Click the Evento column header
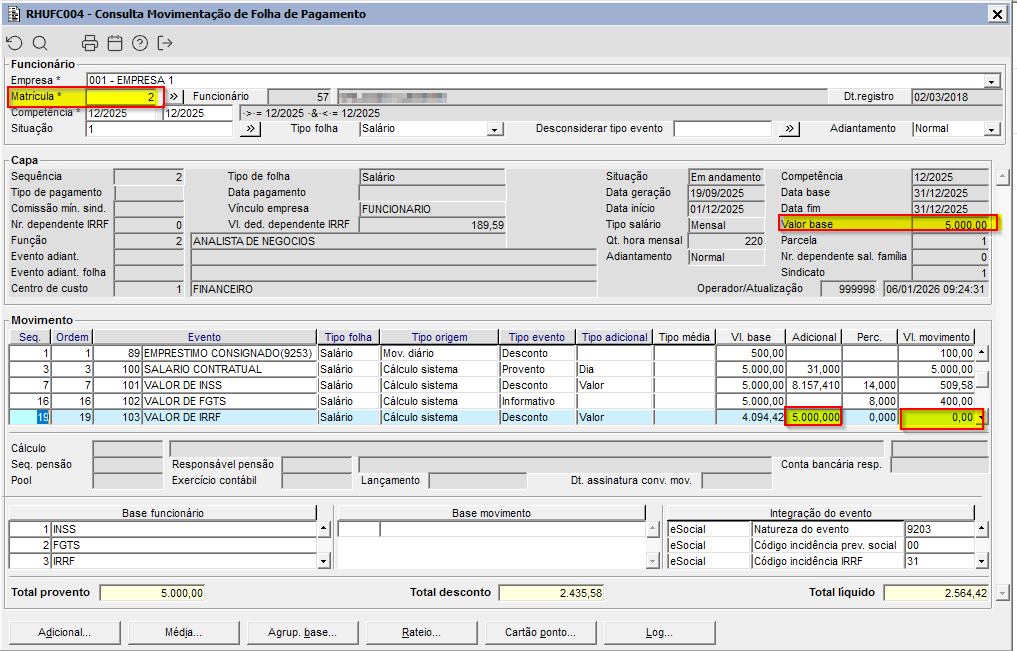 coord(204,337)
